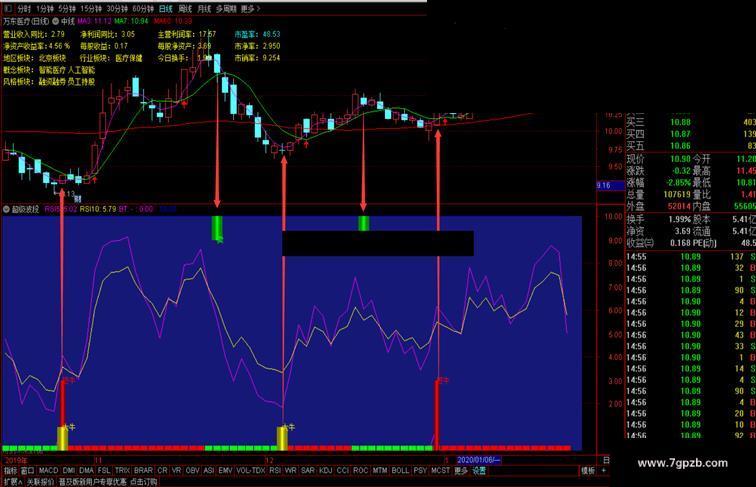
Task: Choose the SAR indicator
Action: (x=308, y=471)
